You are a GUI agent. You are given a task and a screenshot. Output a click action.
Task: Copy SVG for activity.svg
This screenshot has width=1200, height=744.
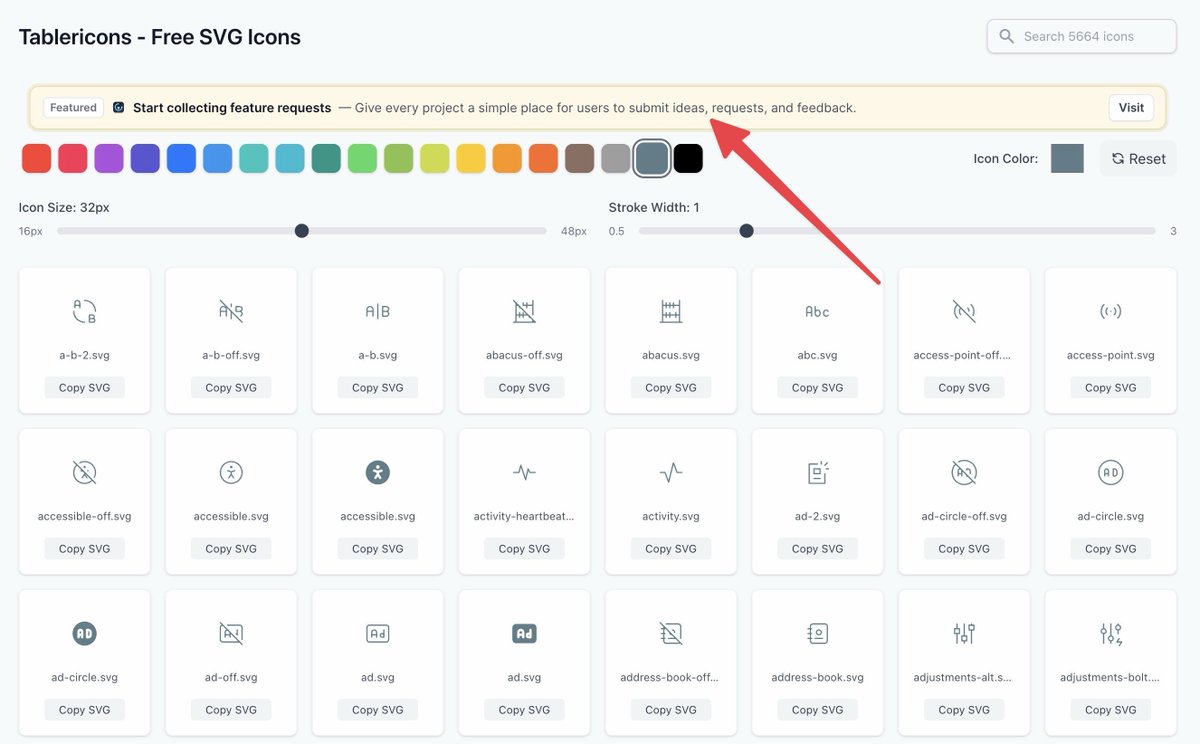point(671,549)
